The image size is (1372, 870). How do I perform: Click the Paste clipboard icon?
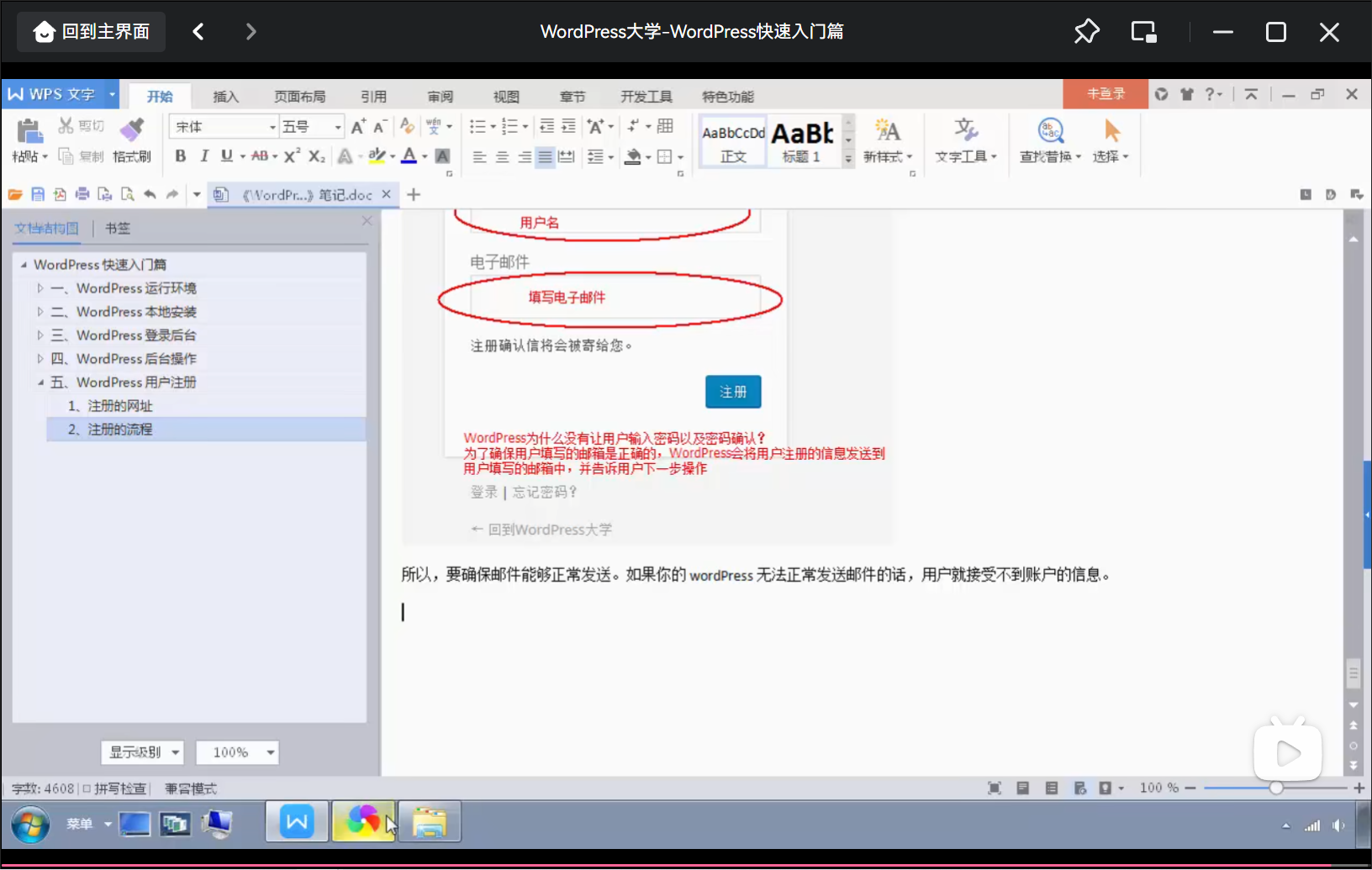[x=29, y=131]
